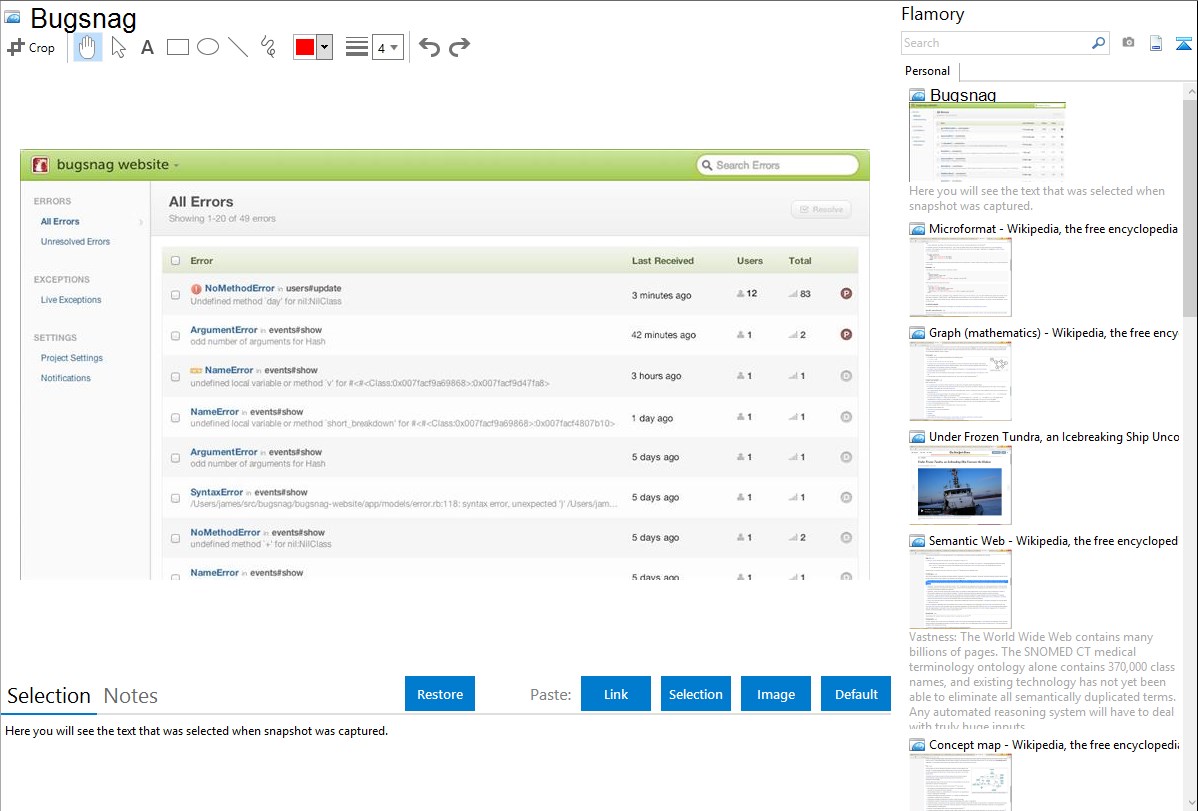Image resolution: width=1198 pixels, height=811 pixels.
Task: Open the Personal tab in Flamory panel
Action: pyautogui.click(x=927, y=71)
